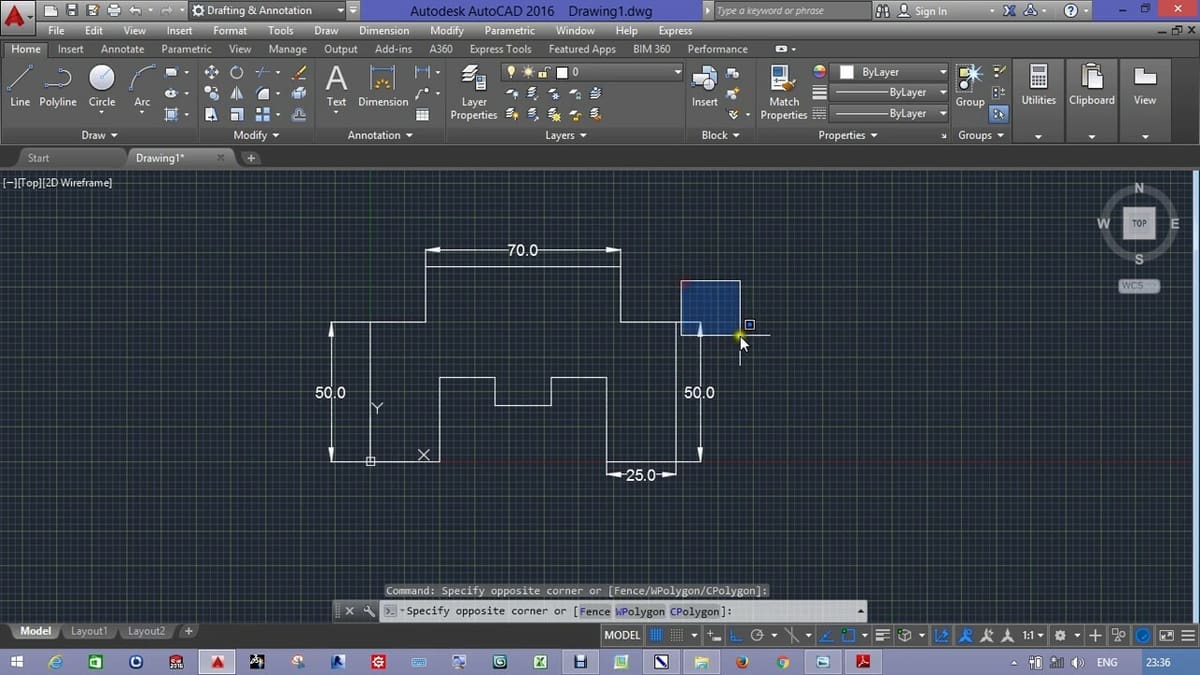The width and height of the screenshot is (1200, 675).
Task: Click the Group tool
Action: [969, 86]
